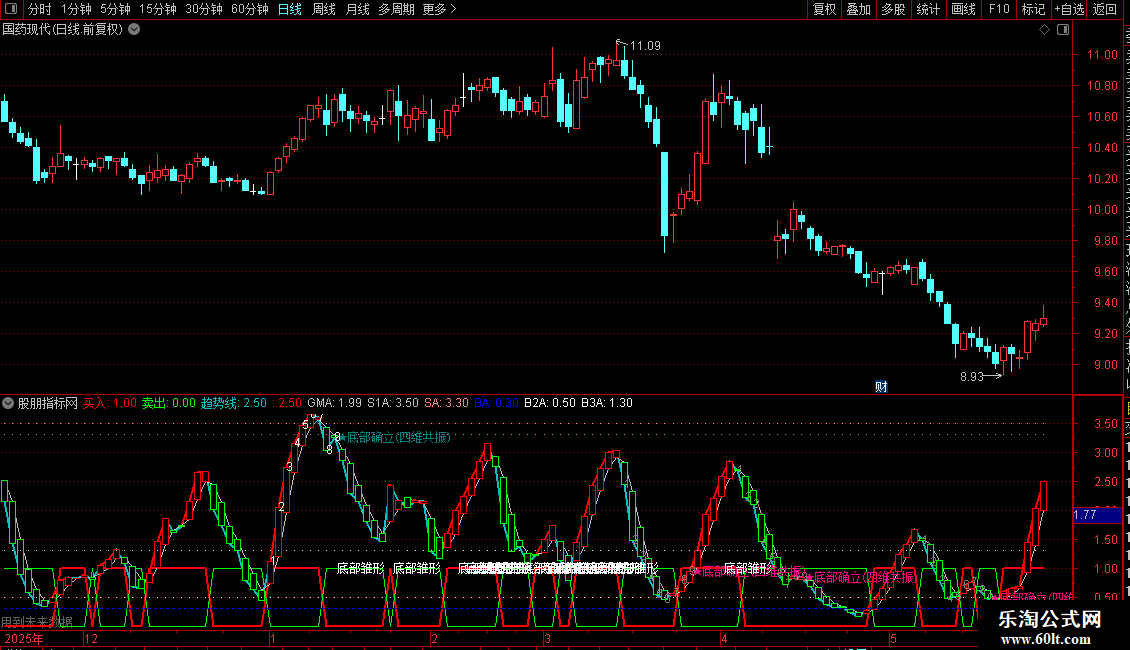
Task: Open dropdown beside 股朋指标网 indicator name
Action: 8,403
